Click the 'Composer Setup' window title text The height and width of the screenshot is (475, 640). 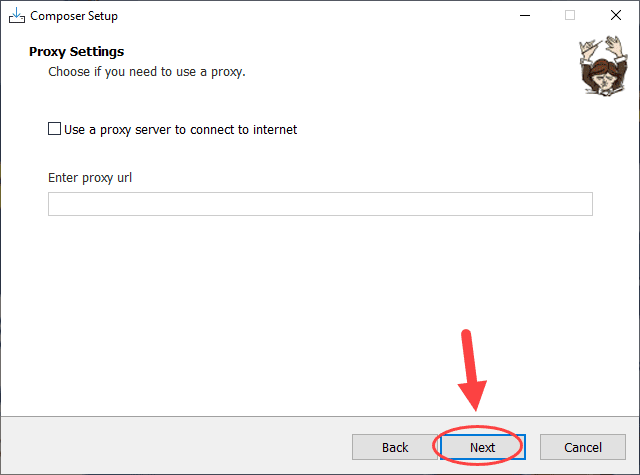74,16
